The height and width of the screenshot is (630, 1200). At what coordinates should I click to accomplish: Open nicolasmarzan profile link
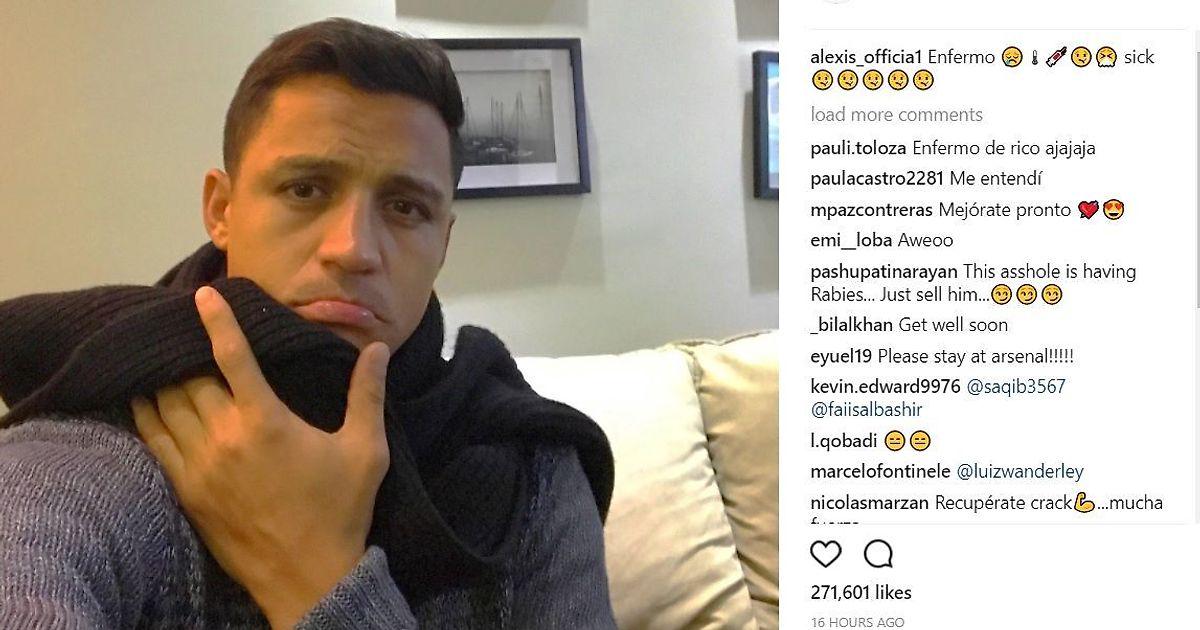click(870, 503)
